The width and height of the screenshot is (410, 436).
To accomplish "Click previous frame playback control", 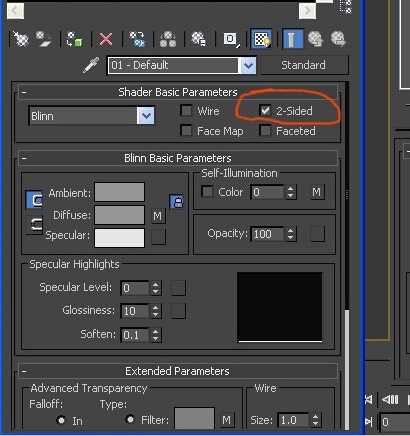I will pyautogui.click(x=390, y=399).
